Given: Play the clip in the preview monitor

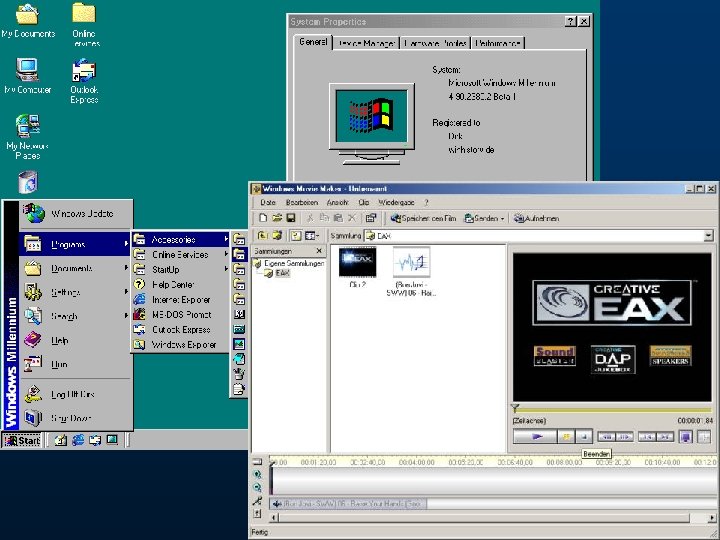Looking at the screenshot, I should click(535, 437).
